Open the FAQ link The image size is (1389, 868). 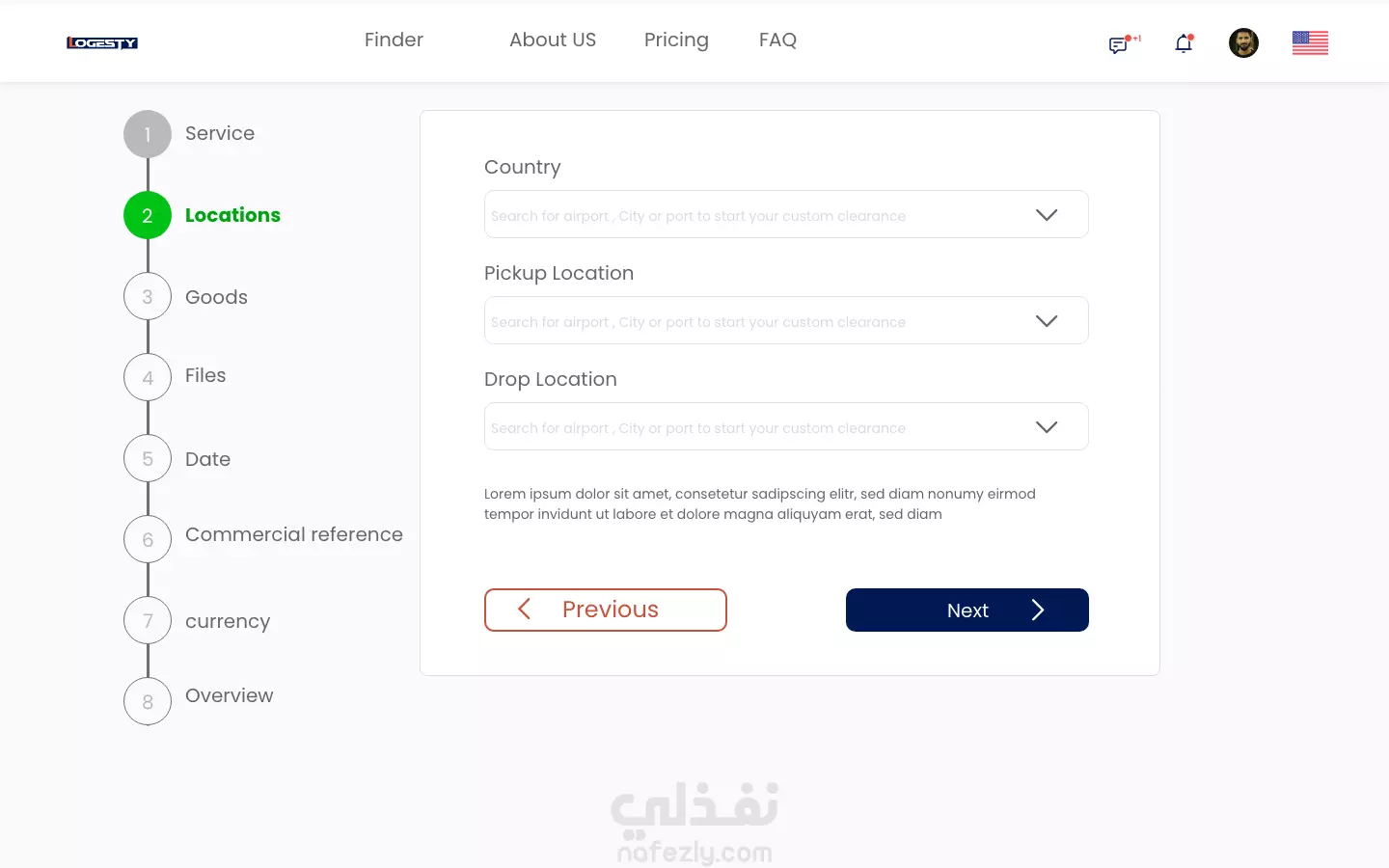click(x=777, y=40)
